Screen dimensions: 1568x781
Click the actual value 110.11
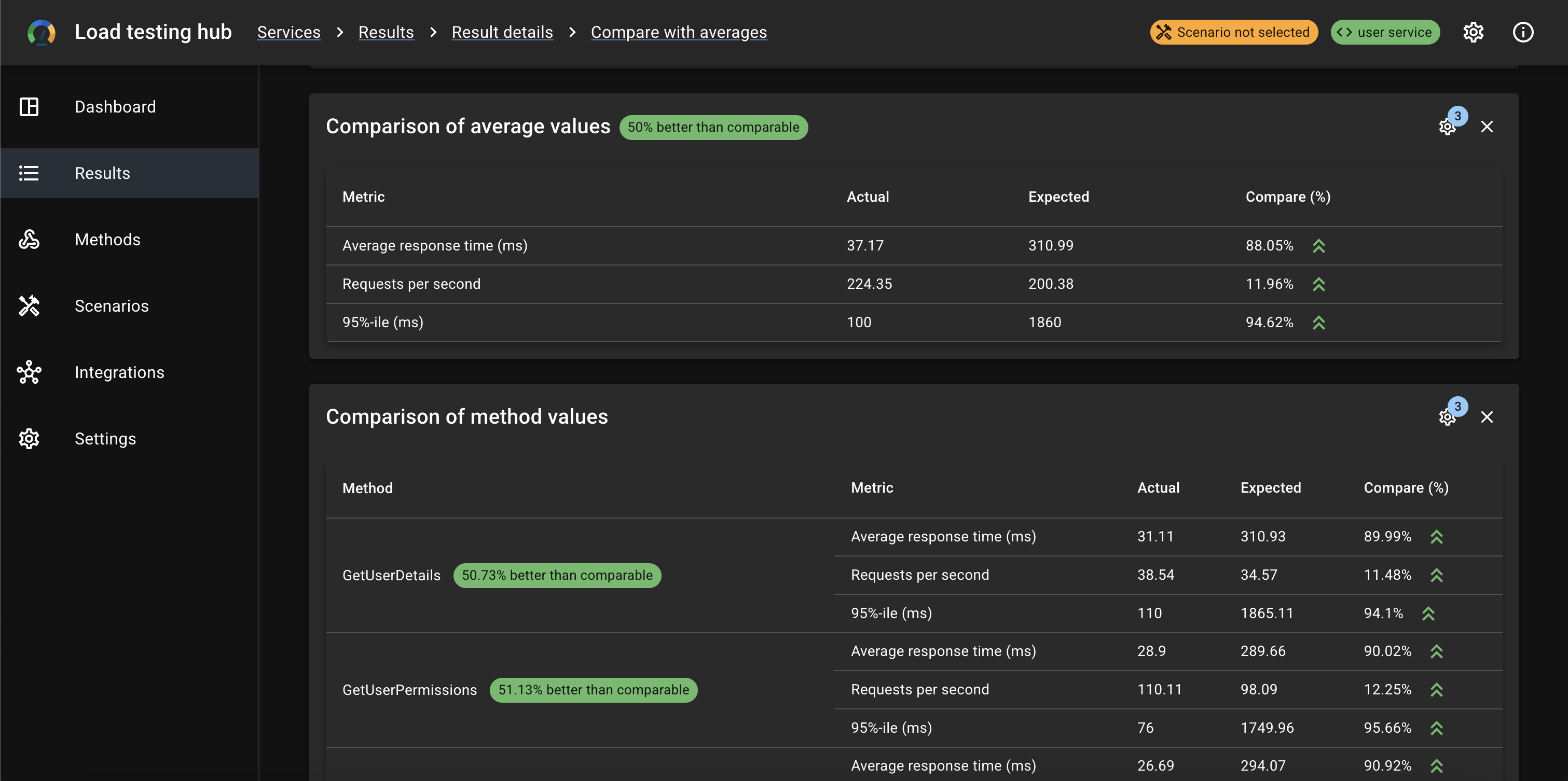[x=1160, y=689]
